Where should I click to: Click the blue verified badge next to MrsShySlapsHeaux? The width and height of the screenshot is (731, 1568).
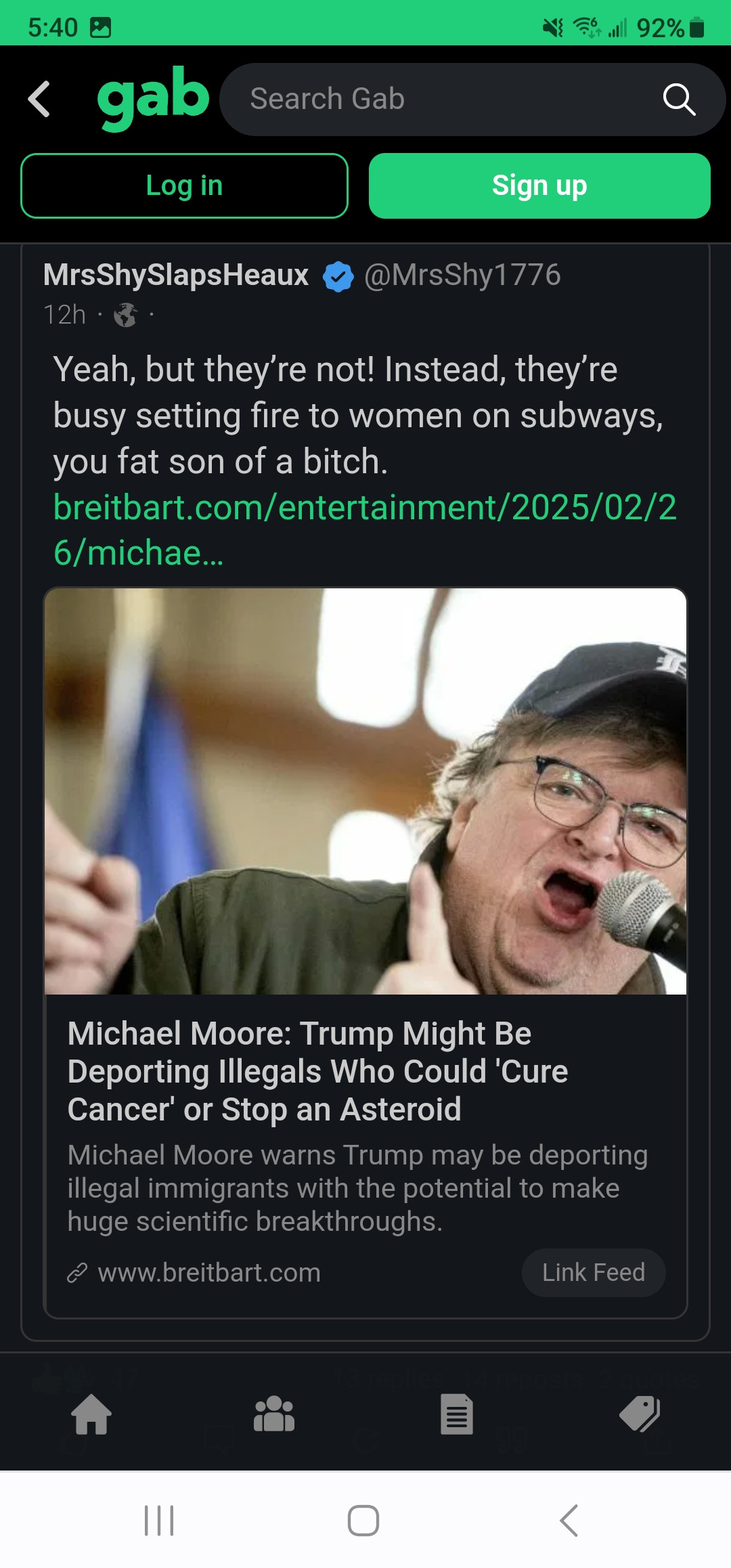[338, 276]
